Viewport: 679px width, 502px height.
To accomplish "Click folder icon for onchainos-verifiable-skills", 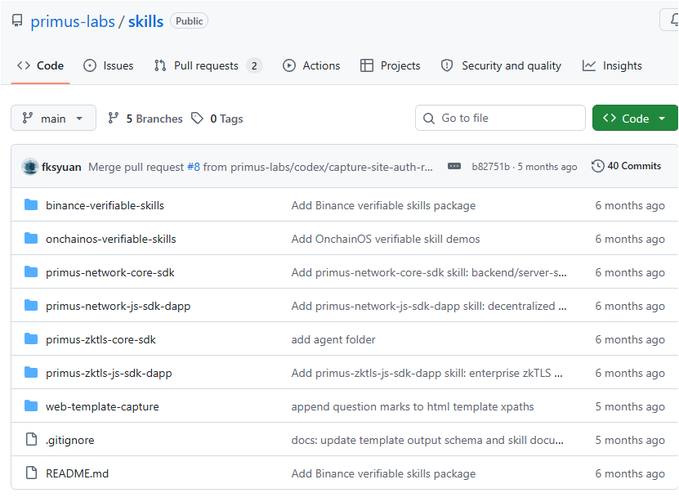I will pyautogui.click(x=31, y=238).
